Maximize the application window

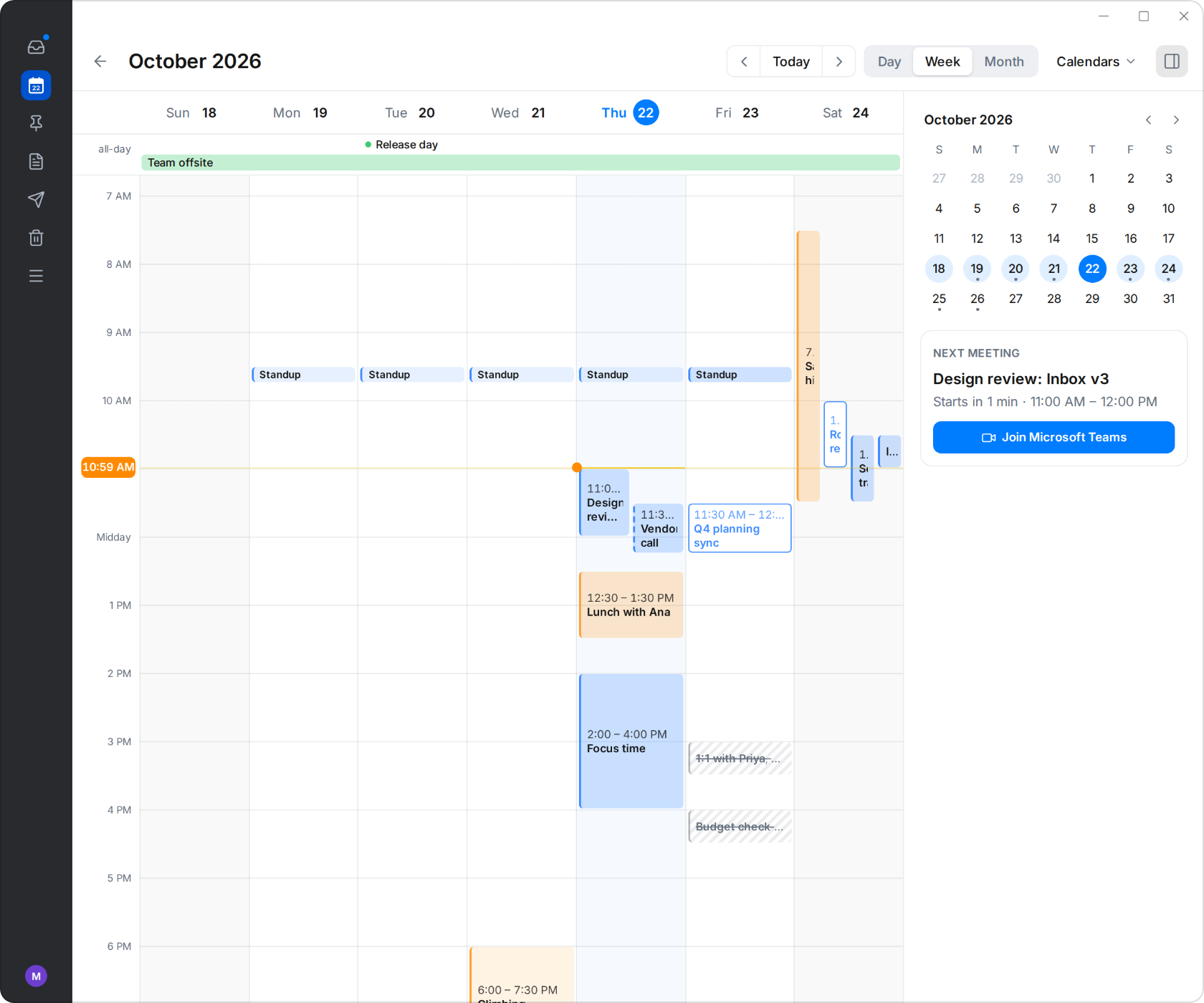click(x=1144, y=16)
